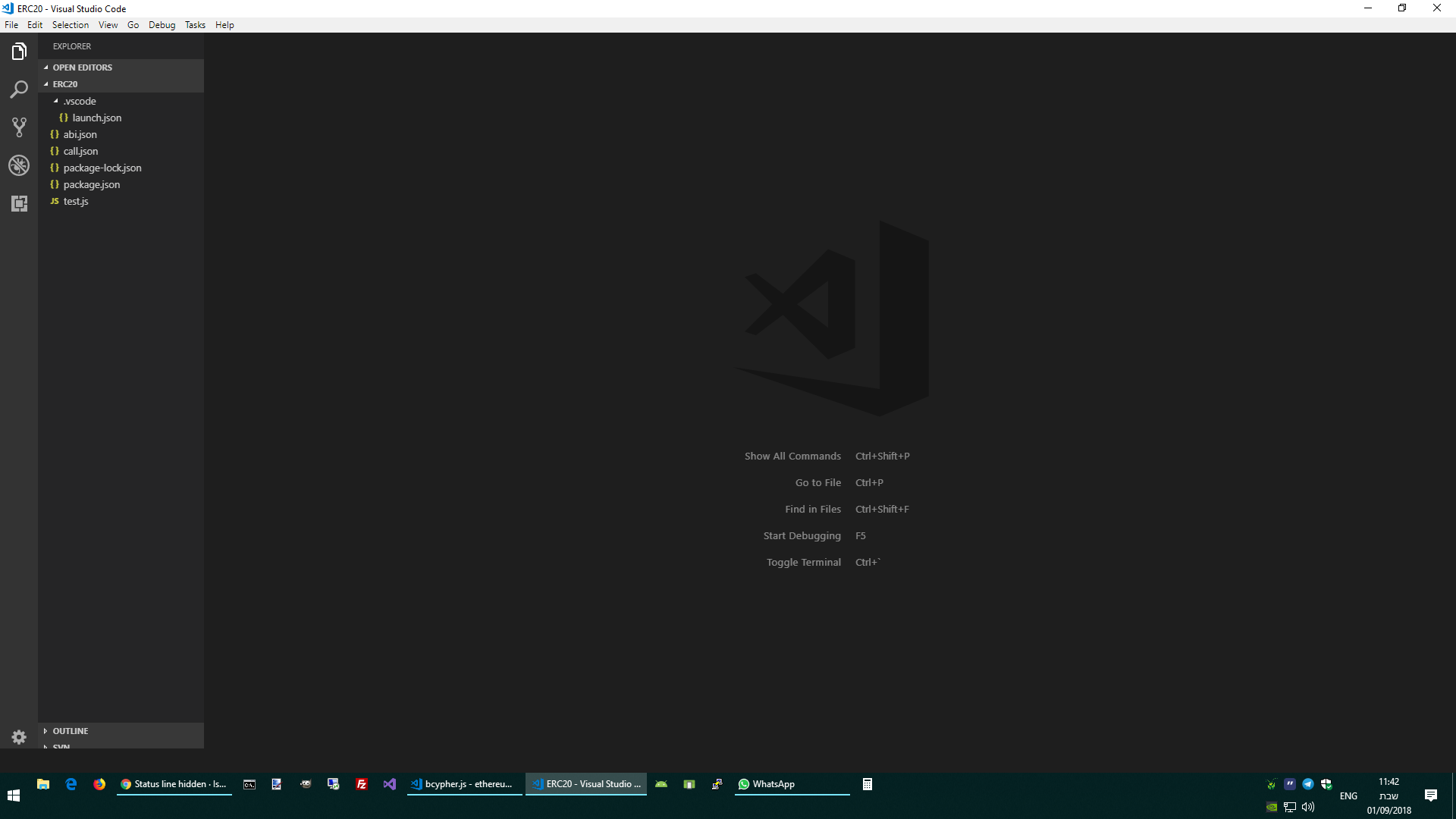The width and height of the screenshot is (1456, 819).
Task: Open call.json file
Action: [x=121, y=151]
